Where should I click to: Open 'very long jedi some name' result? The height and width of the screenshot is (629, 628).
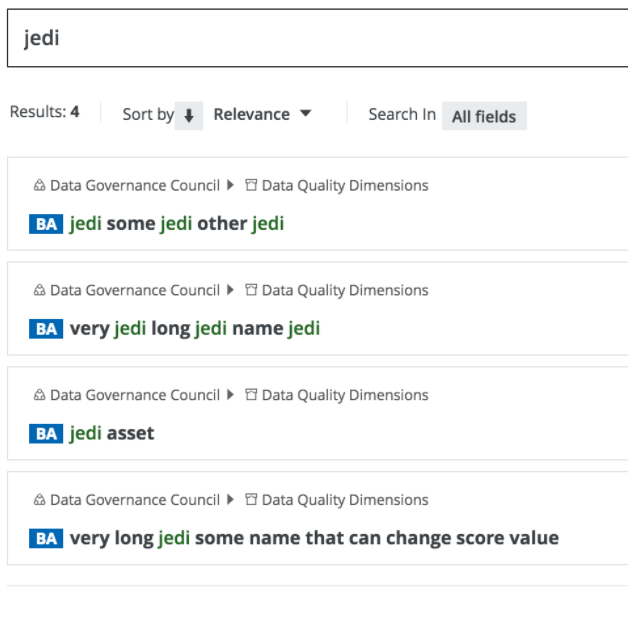tap(314, 539)
